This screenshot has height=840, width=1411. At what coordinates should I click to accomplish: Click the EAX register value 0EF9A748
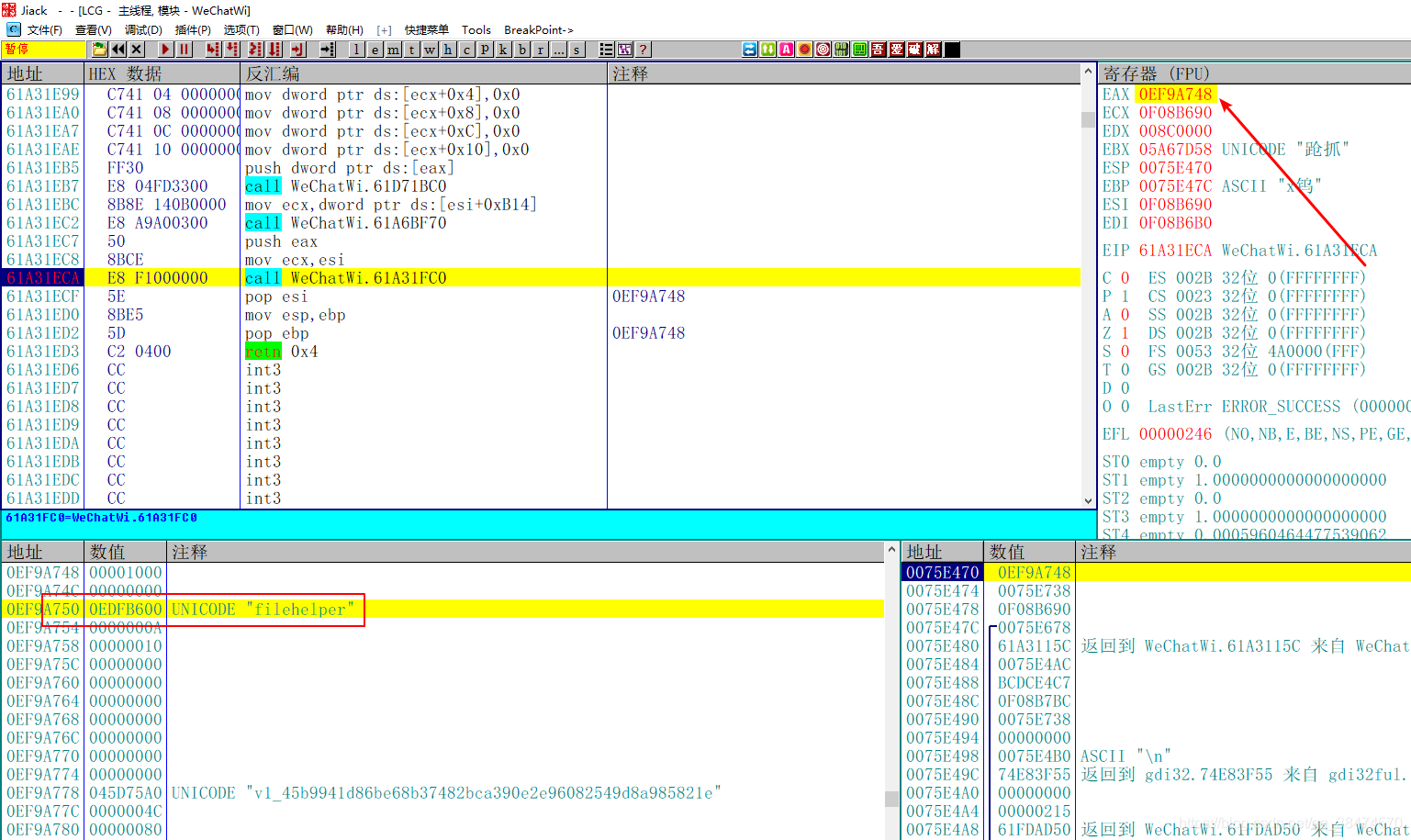tap(1176, 95)
